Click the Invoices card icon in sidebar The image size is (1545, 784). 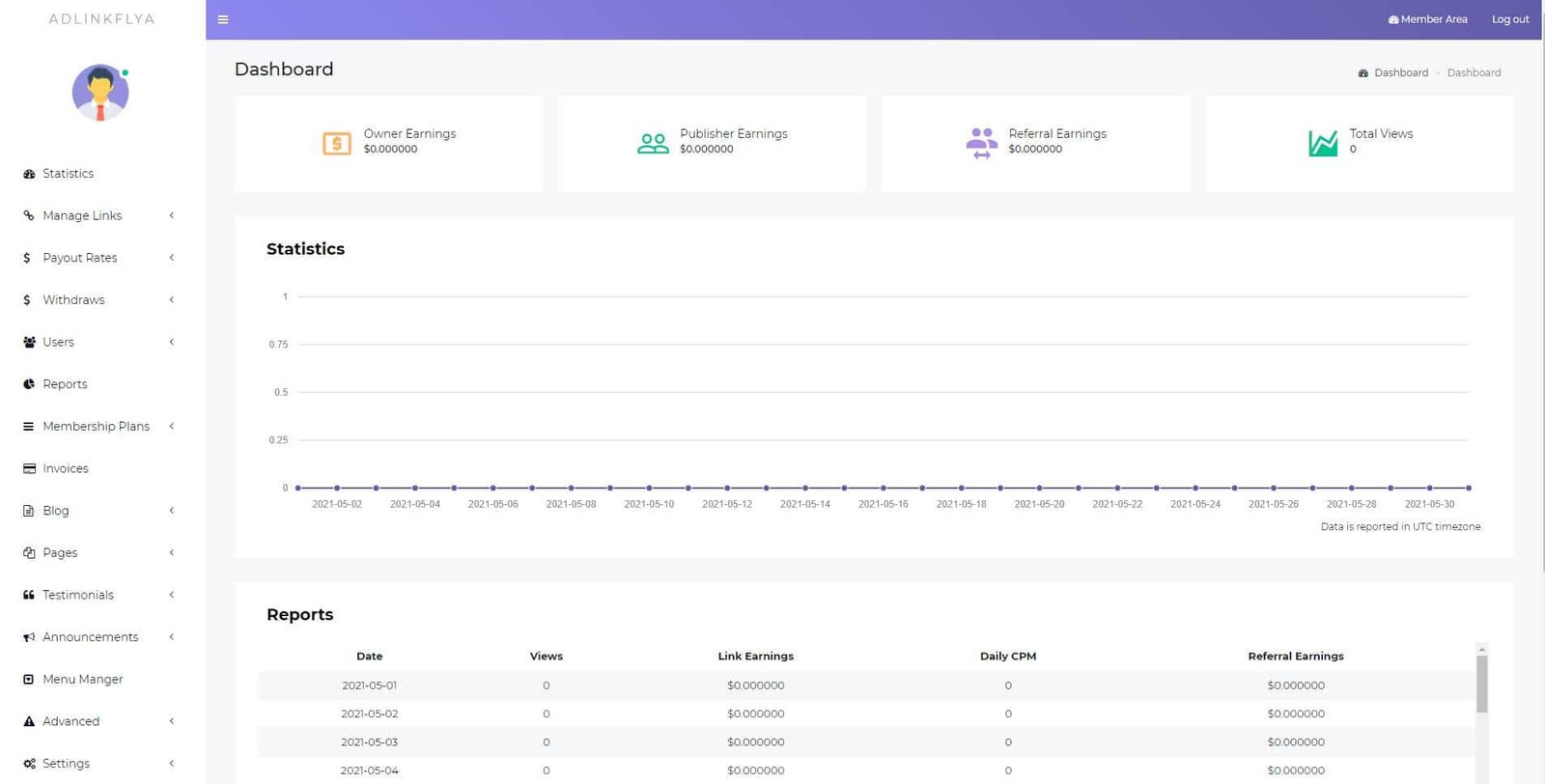[x=29, y=468]
